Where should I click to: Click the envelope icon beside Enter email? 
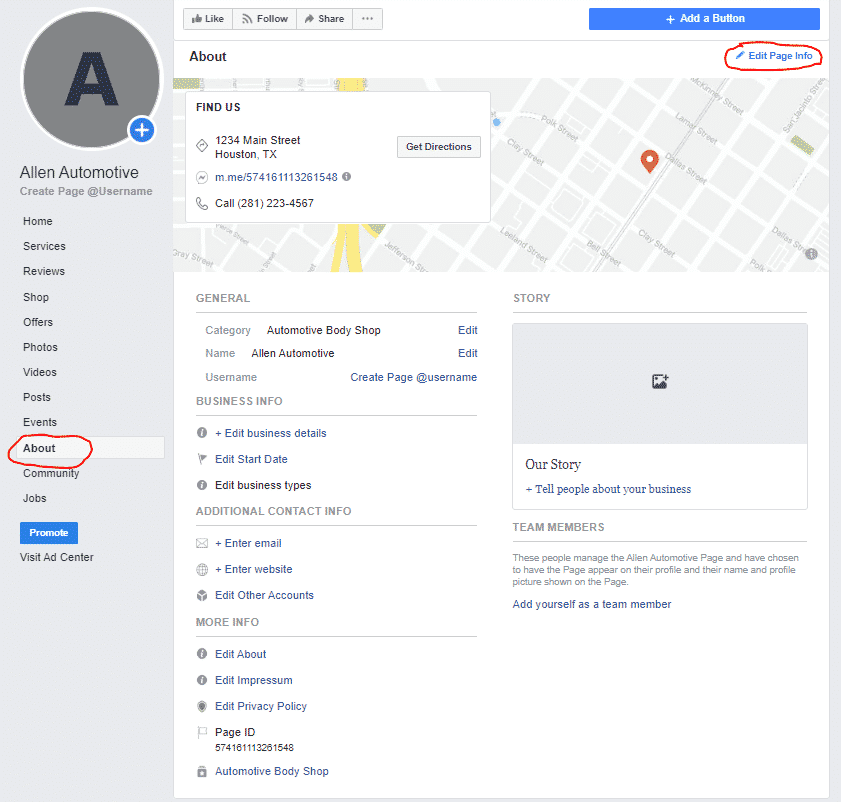click(x=202, y=543)
